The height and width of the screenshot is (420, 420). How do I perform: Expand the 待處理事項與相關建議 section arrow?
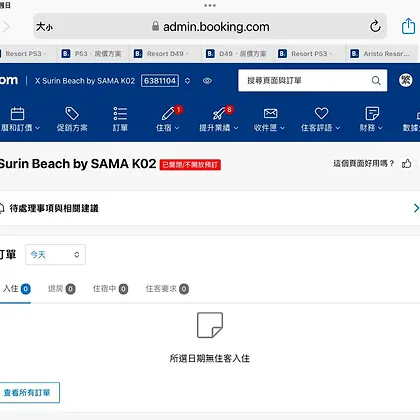416,208
